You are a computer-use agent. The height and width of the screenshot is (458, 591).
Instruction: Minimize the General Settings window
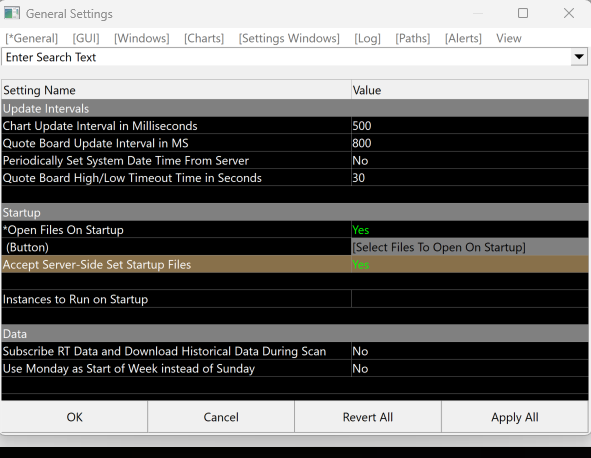click(x=478, y=14)
